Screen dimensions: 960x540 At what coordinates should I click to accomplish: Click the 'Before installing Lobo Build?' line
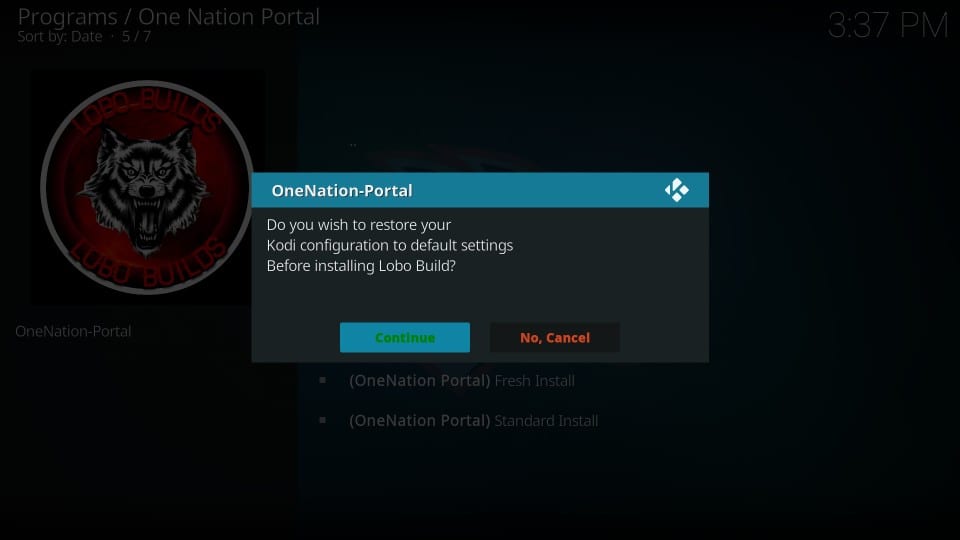361,266
